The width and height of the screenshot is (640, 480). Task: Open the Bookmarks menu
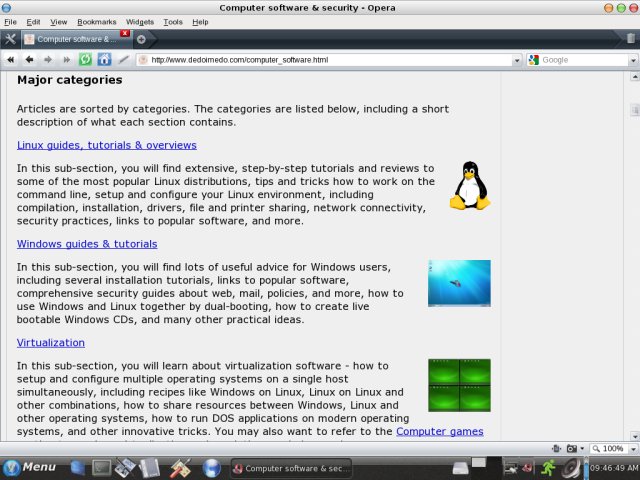[97, 22]
